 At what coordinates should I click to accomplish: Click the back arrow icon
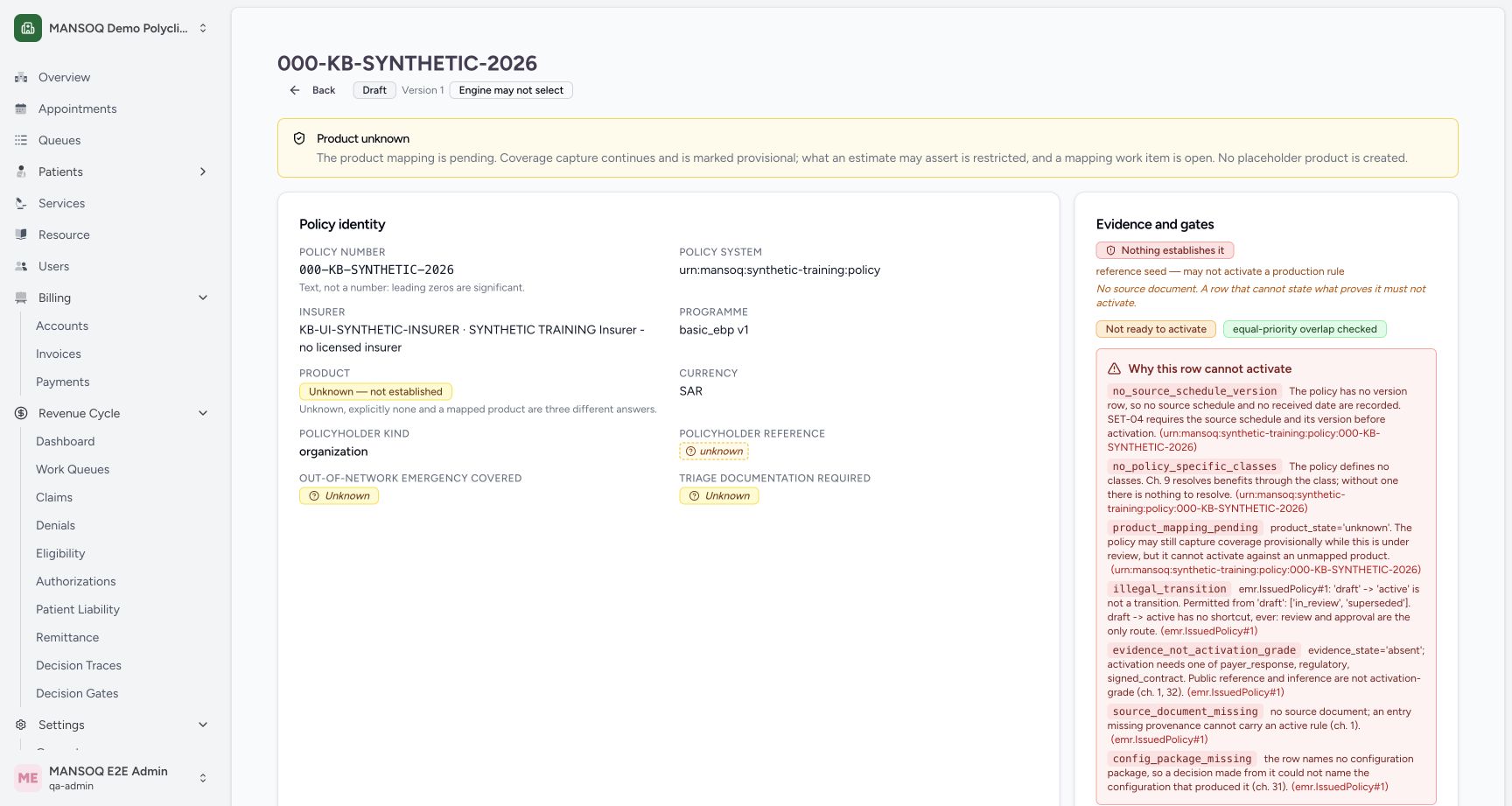295,90
